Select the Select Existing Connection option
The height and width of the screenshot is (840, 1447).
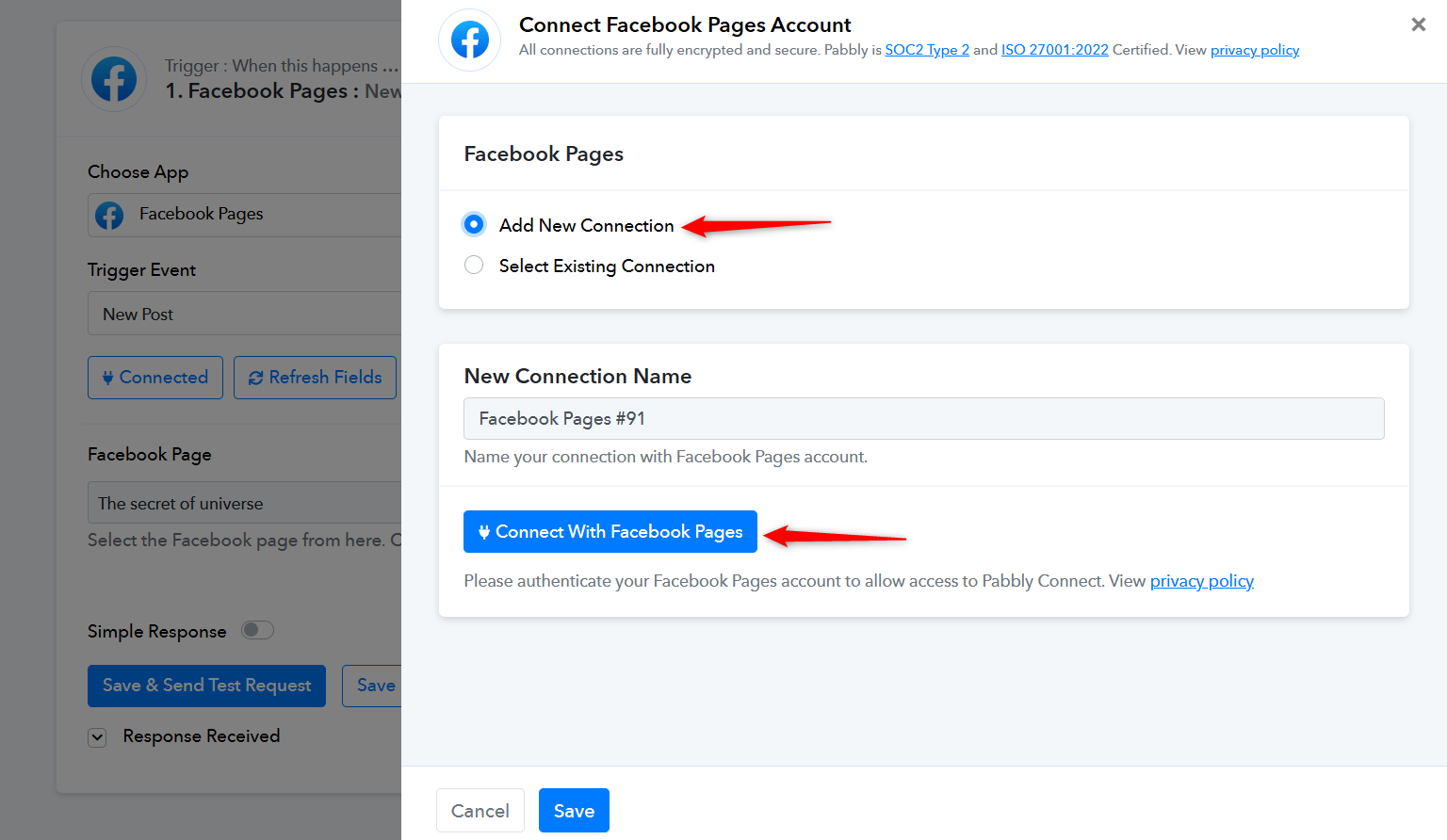tap(474, 266)
